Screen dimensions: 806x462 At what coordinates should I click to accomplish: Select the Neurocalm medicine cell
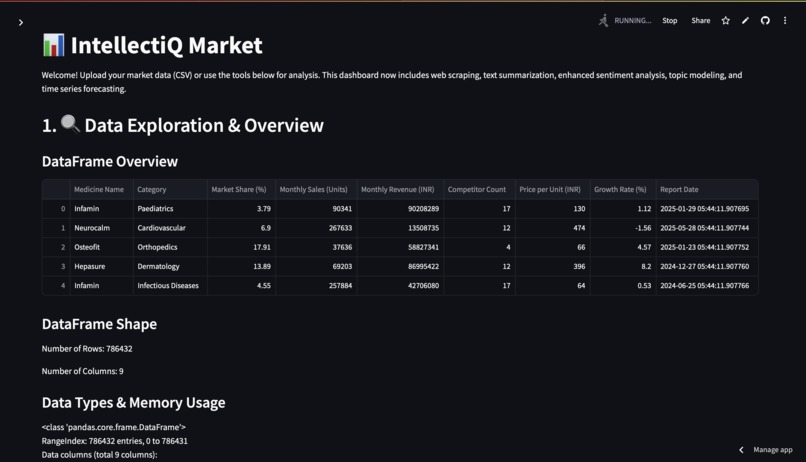pyautogui.click(x=101, y=228)
